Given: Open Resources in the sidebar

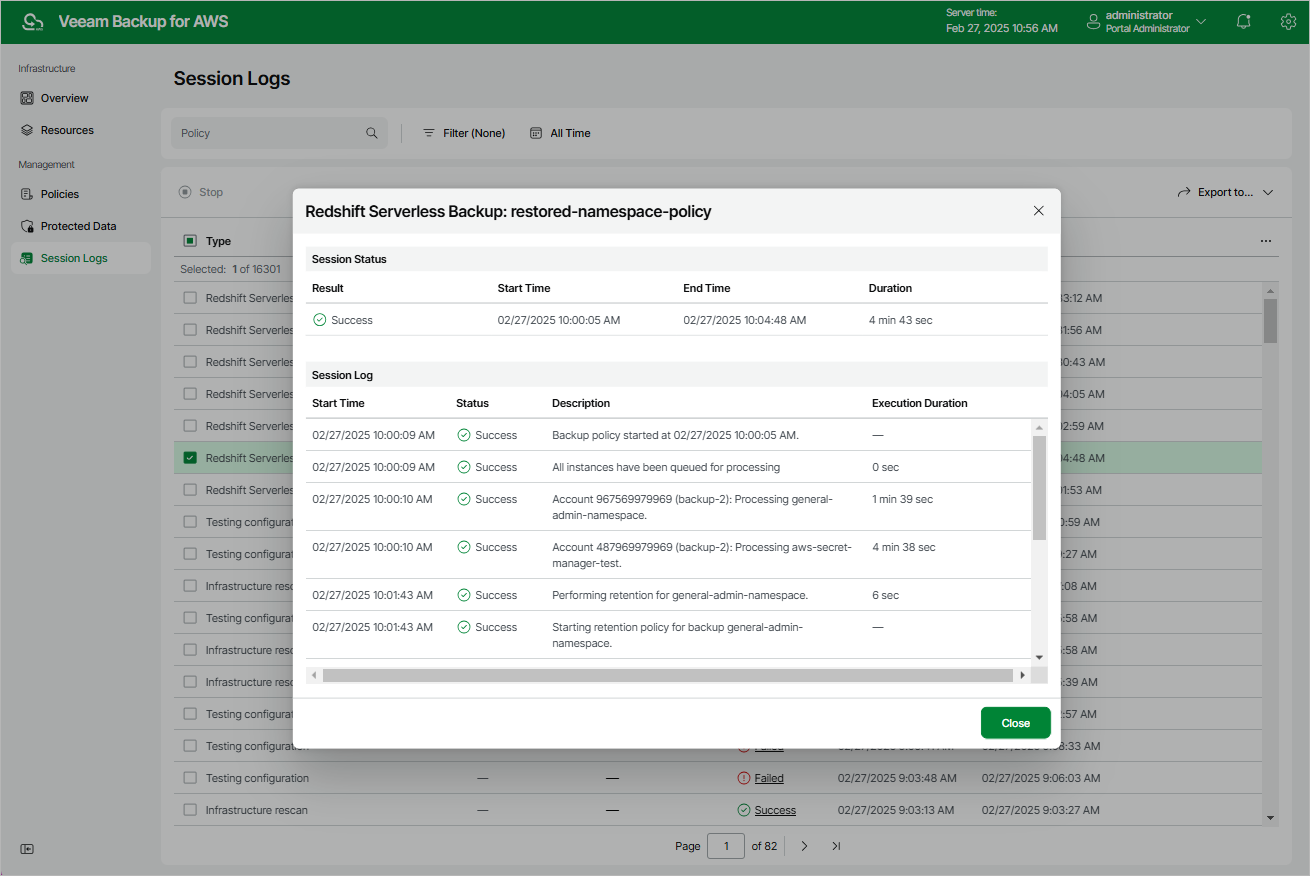Looking at the screenshot, I should pyautogui.click(x=67, y=130).
